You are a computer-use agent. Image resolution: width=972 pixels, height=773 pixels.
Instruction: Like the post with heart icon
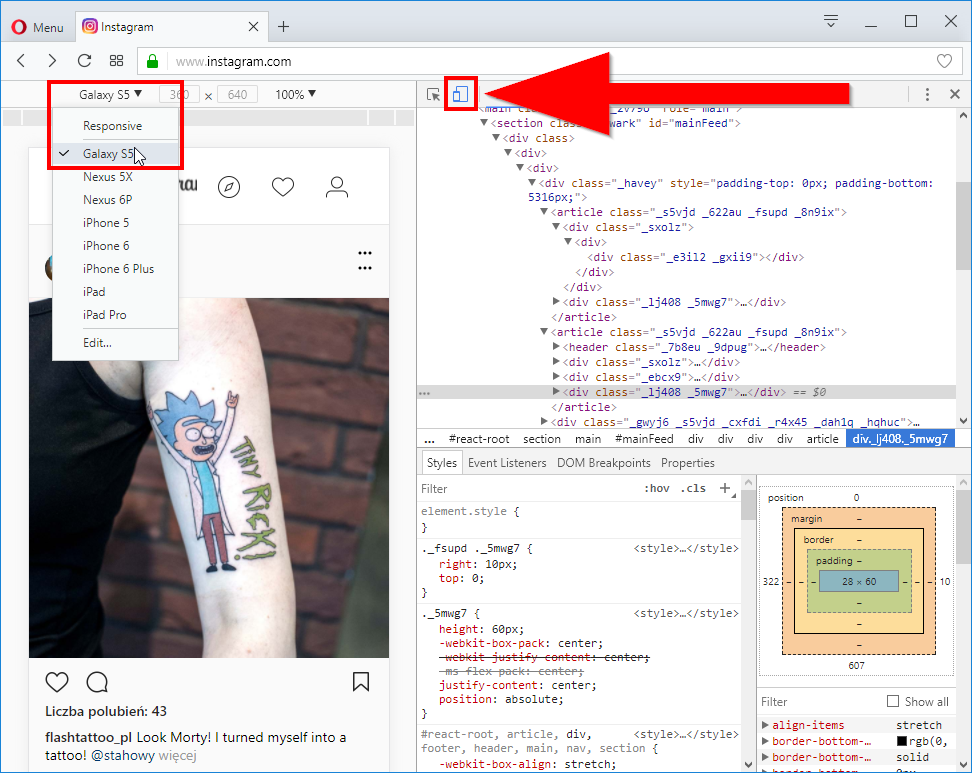click(x=57, y=682)
